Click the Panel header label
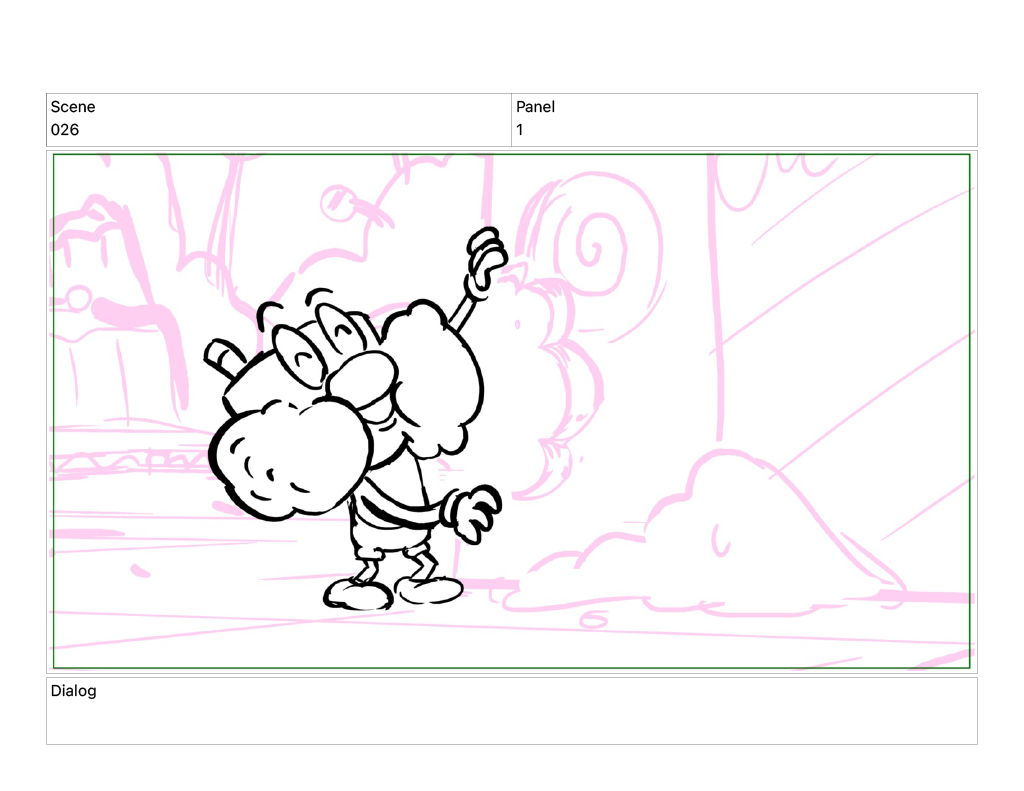Screen dimensions: 1024x791 coord(535,107)
